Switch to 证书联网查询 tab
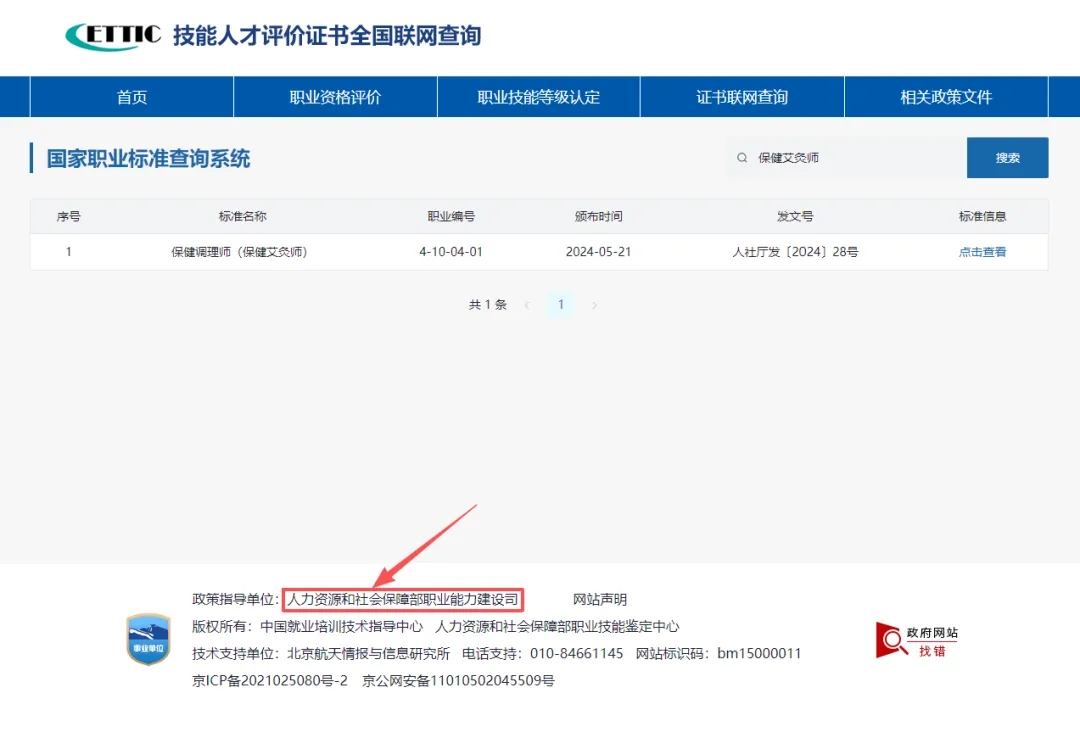This screenshot has height=749, width=1080. tap(742, 97)
